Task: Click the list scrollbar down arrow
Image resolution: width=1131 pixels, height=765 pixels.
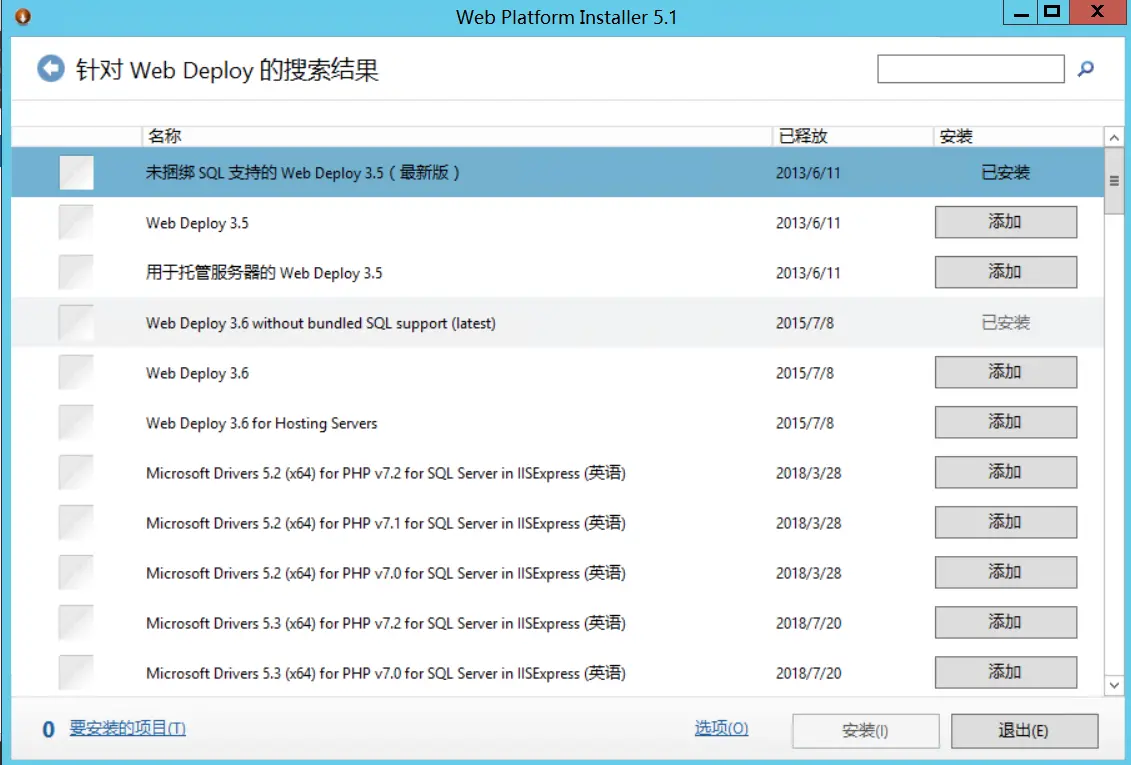Action: (x=1114, y=686)
